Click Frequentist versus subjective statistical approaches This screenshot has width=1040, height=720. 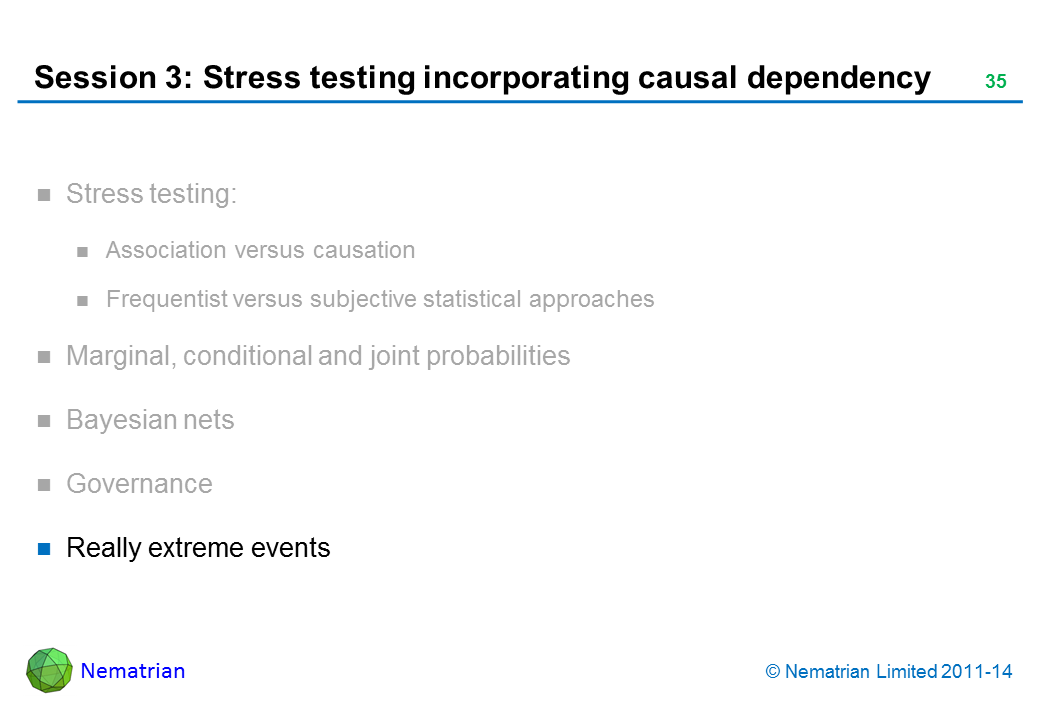[380, 299]
